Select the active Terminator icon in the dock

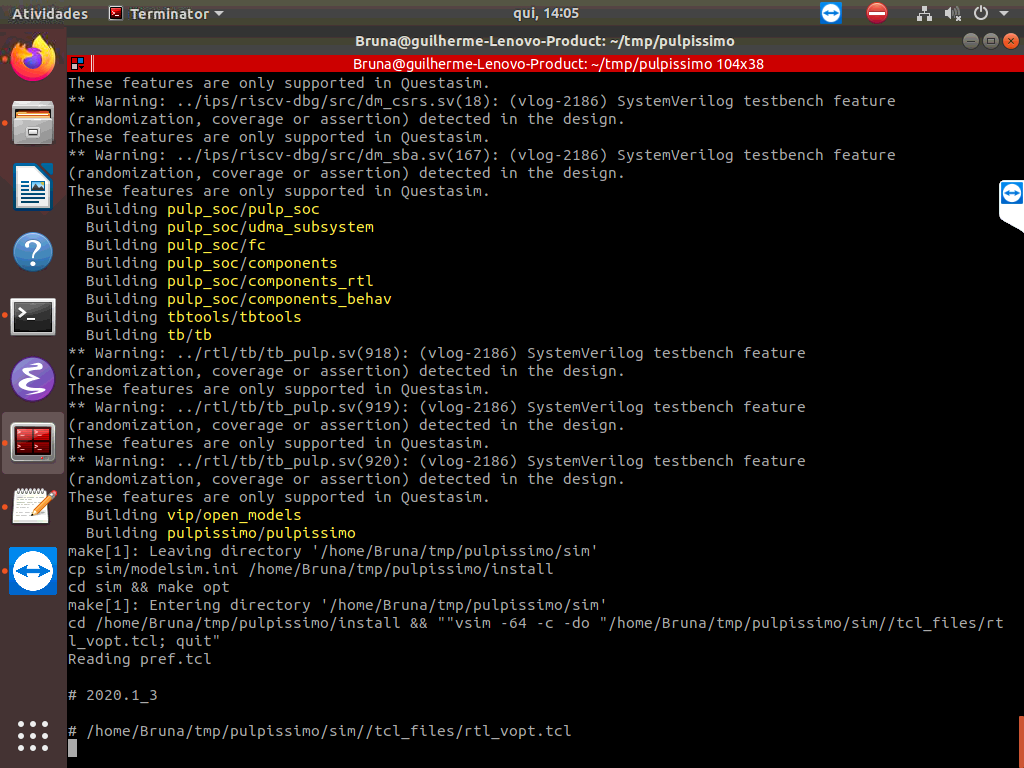[x=33, y=441]
